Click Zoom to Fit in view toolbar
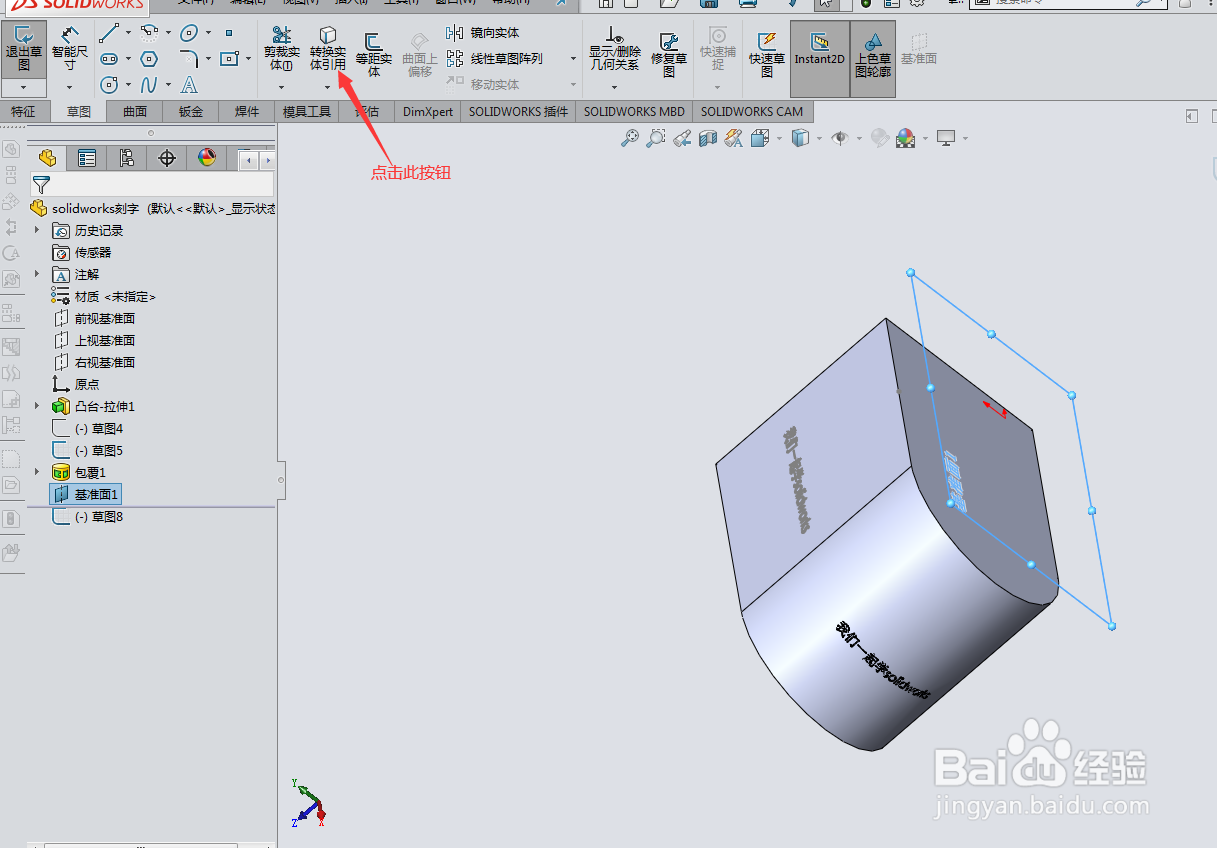This screenshot has width=1217, height=848. [x=629, y=138]
